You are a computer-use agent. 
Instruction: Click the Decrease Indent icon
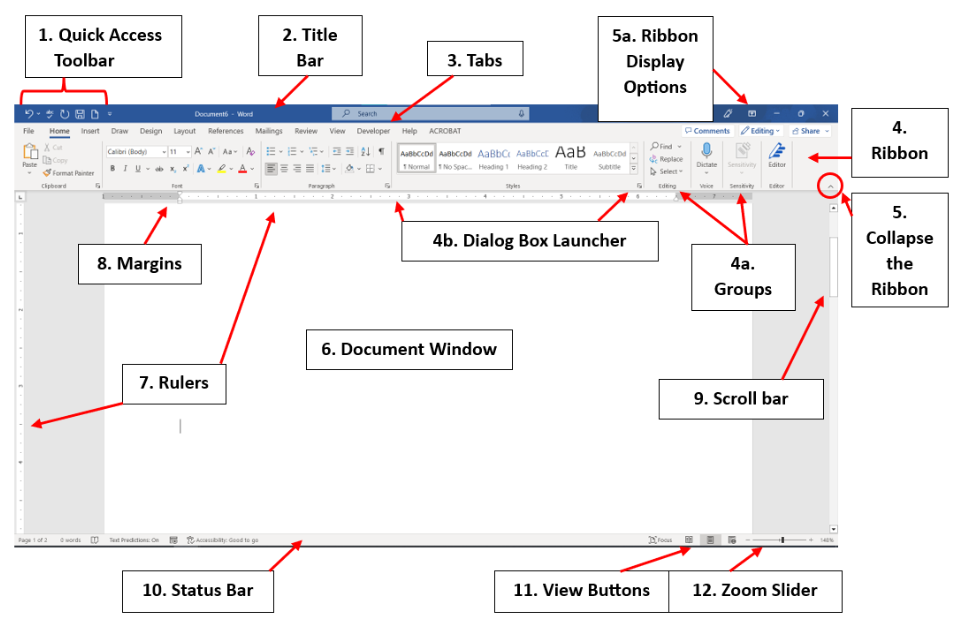coord(337,151)
